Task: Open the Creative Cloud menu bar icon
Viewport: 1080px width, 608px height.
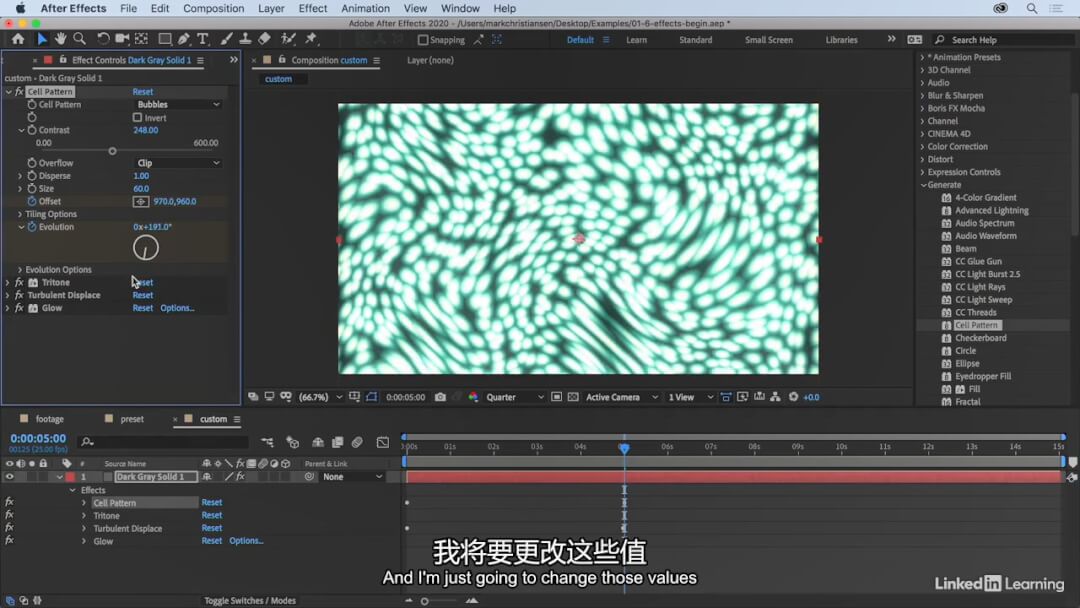Action: (1001, 8)
